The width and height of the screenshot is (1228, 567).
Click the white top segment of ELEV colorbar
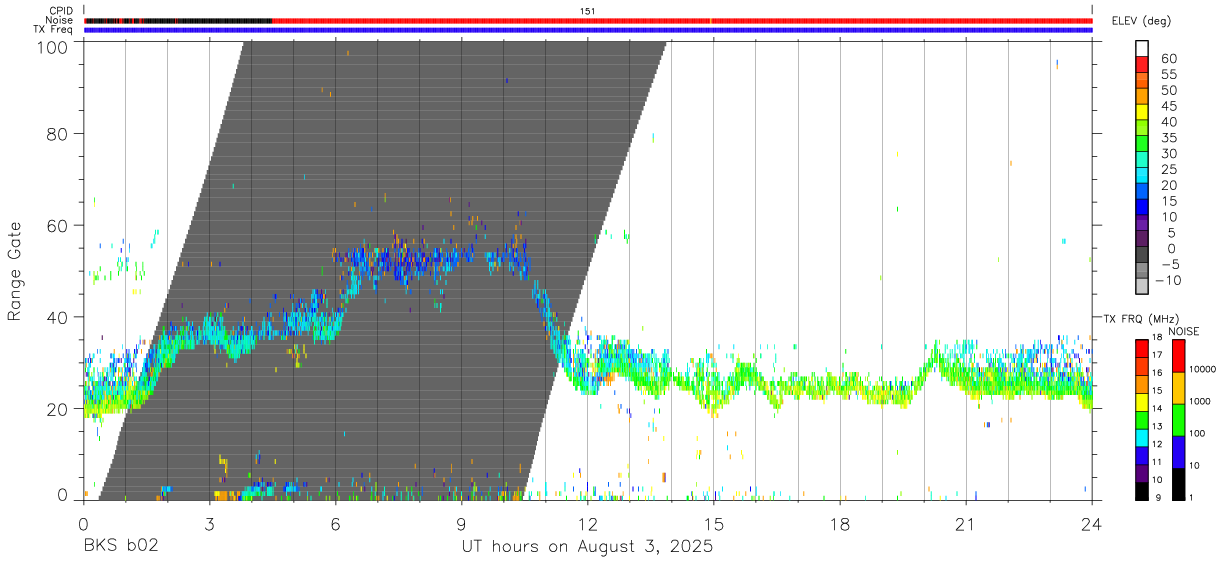(1142, 47)
